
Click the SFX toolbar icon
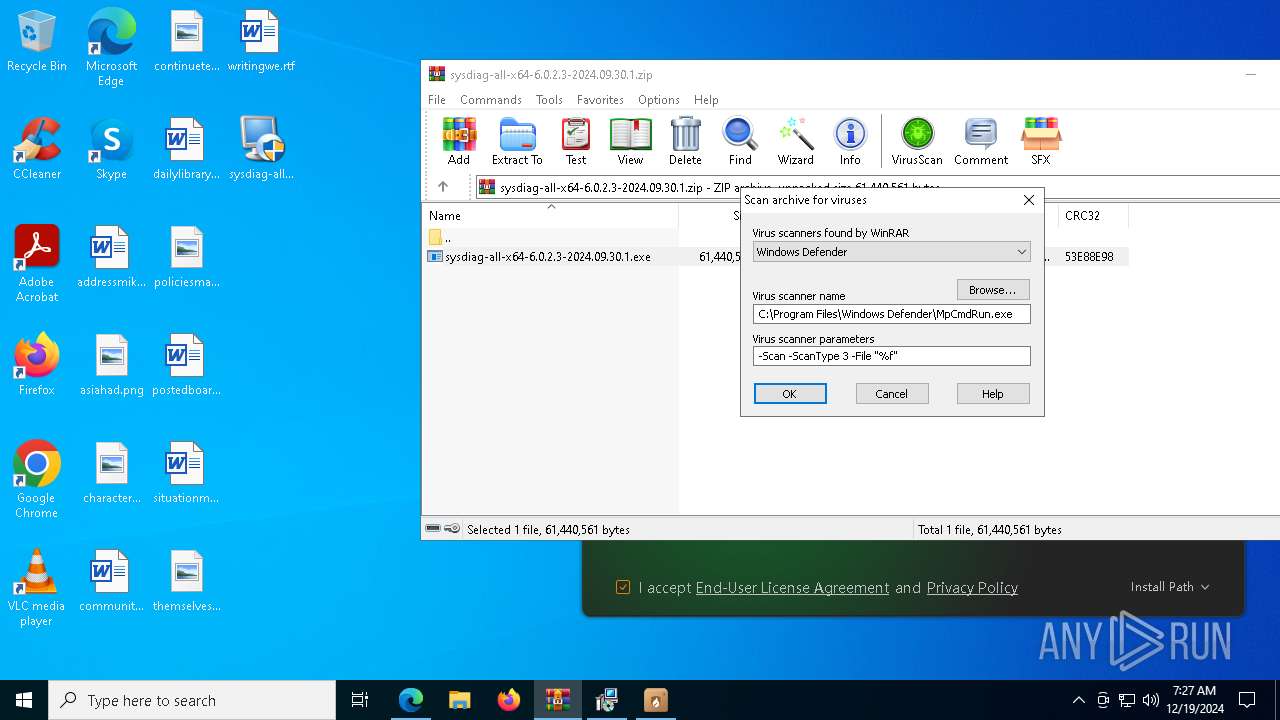point(1040,141)
